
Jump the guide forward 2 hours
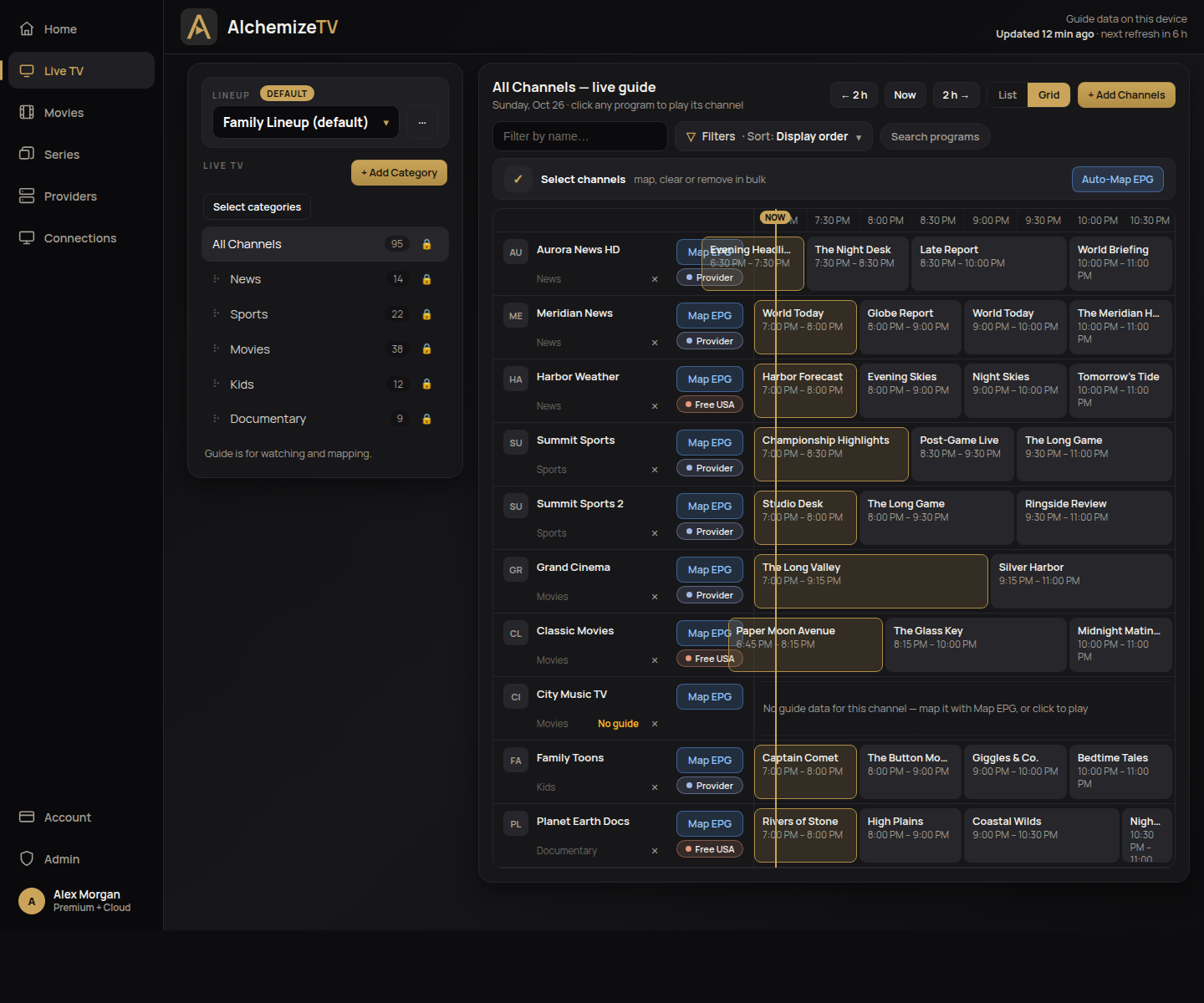coord(956,94)
